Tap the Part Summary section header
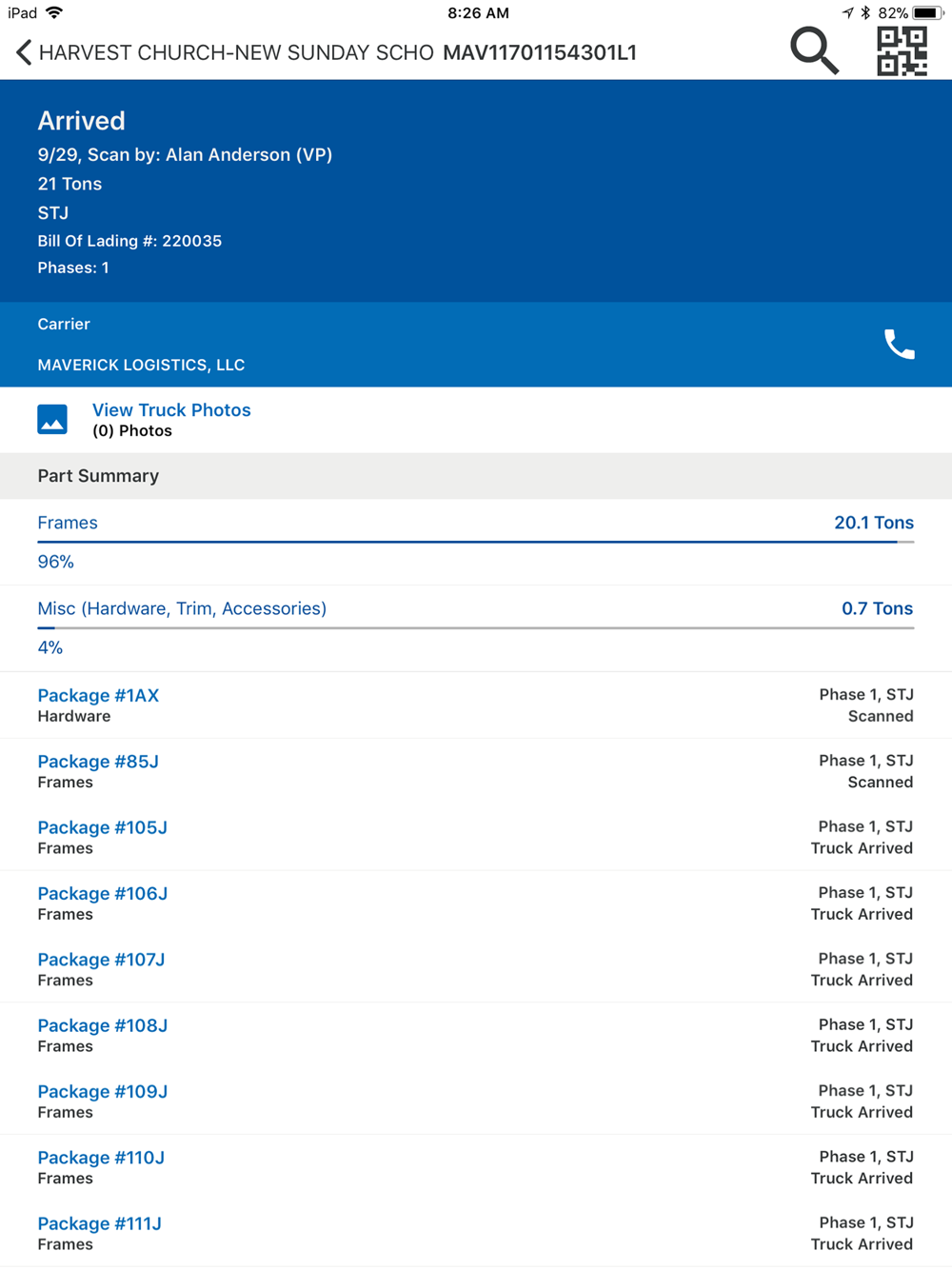 click(x=98, y=476)
